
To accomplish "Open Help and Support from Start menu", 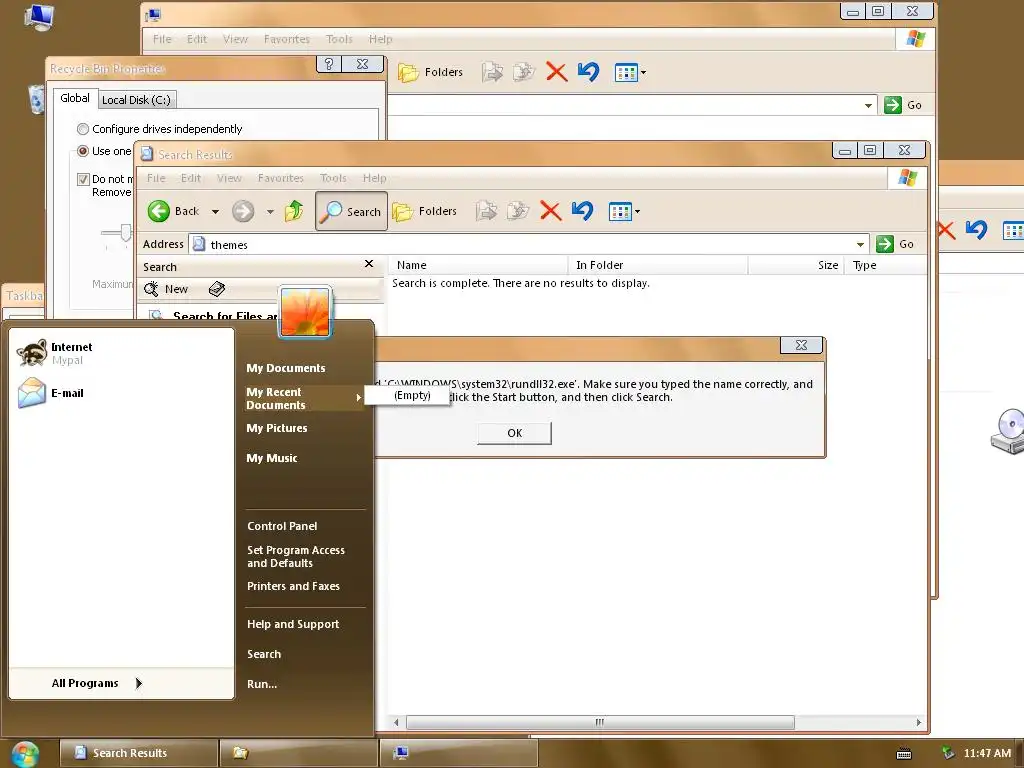I will click(293, 624).
